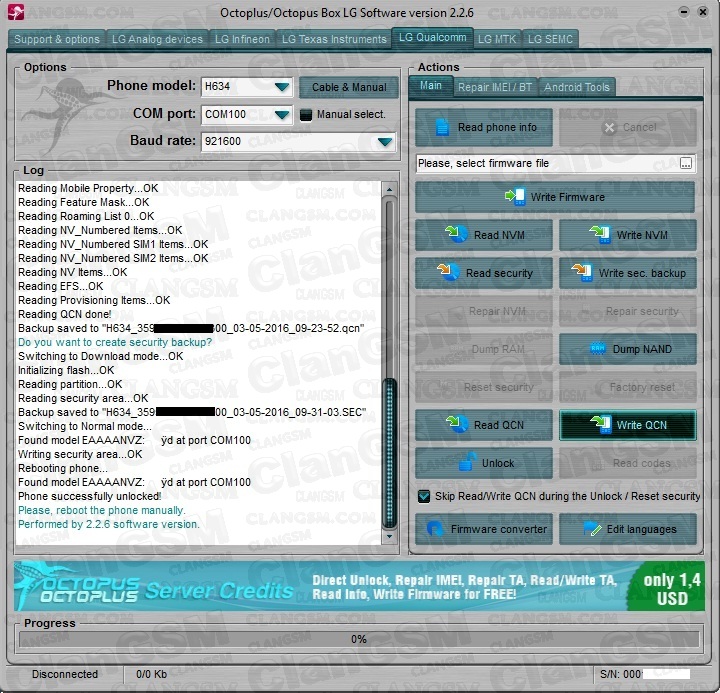Open the Android Tools tab
The image size is (720, 693).
pyautogui.click(x=577, y=87)
